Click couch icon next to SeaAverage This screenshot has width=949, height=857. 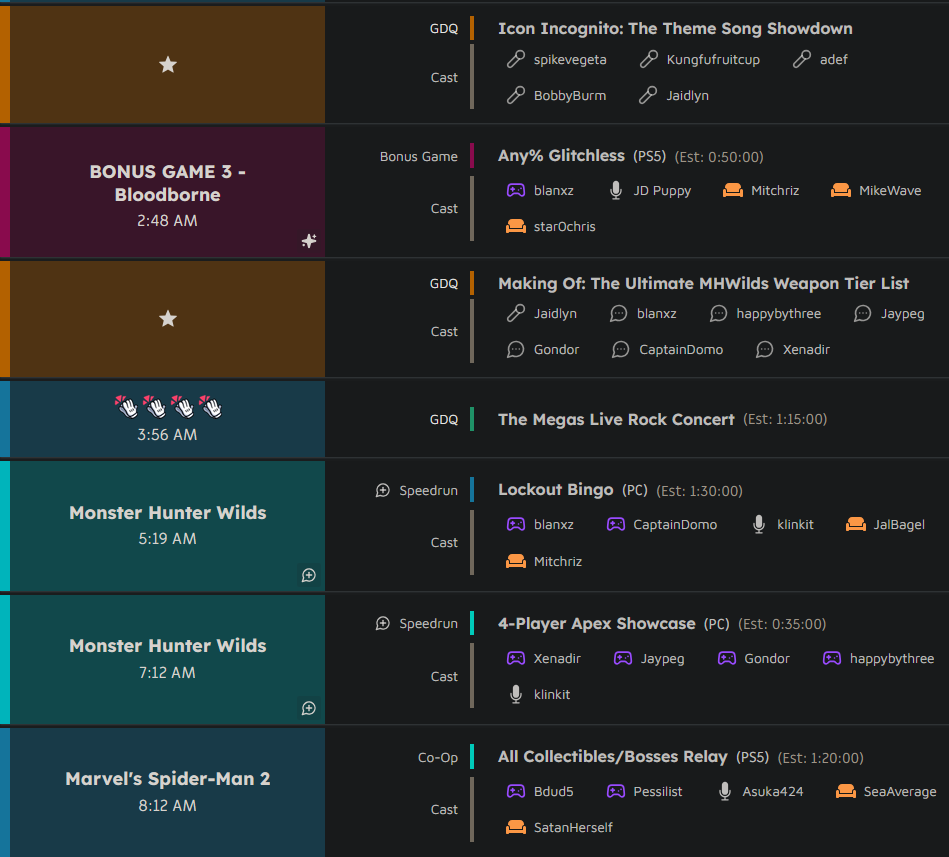click(x=846, y=791)
